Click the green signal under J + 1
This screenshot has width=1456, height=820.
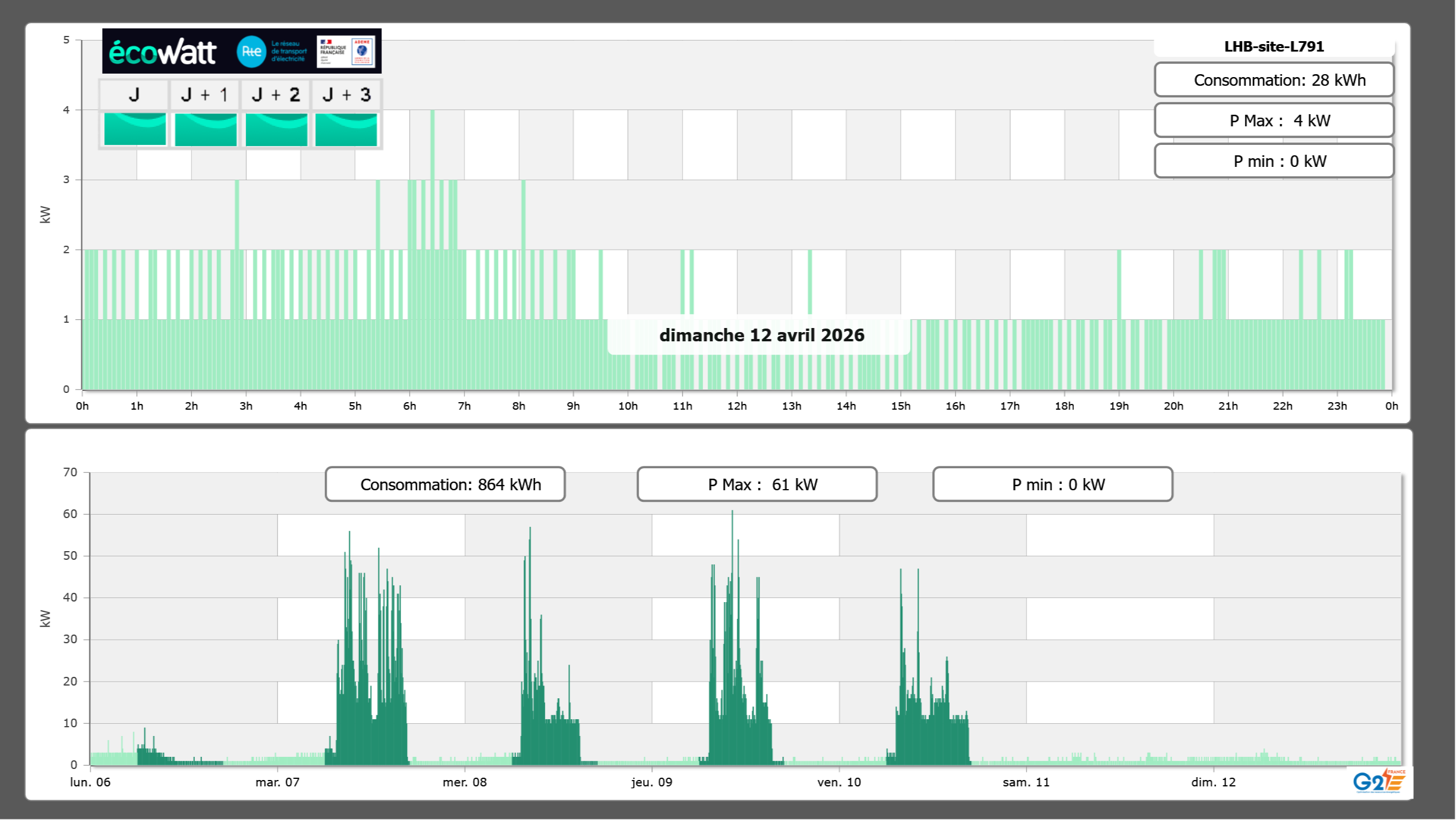coord(206,129)
